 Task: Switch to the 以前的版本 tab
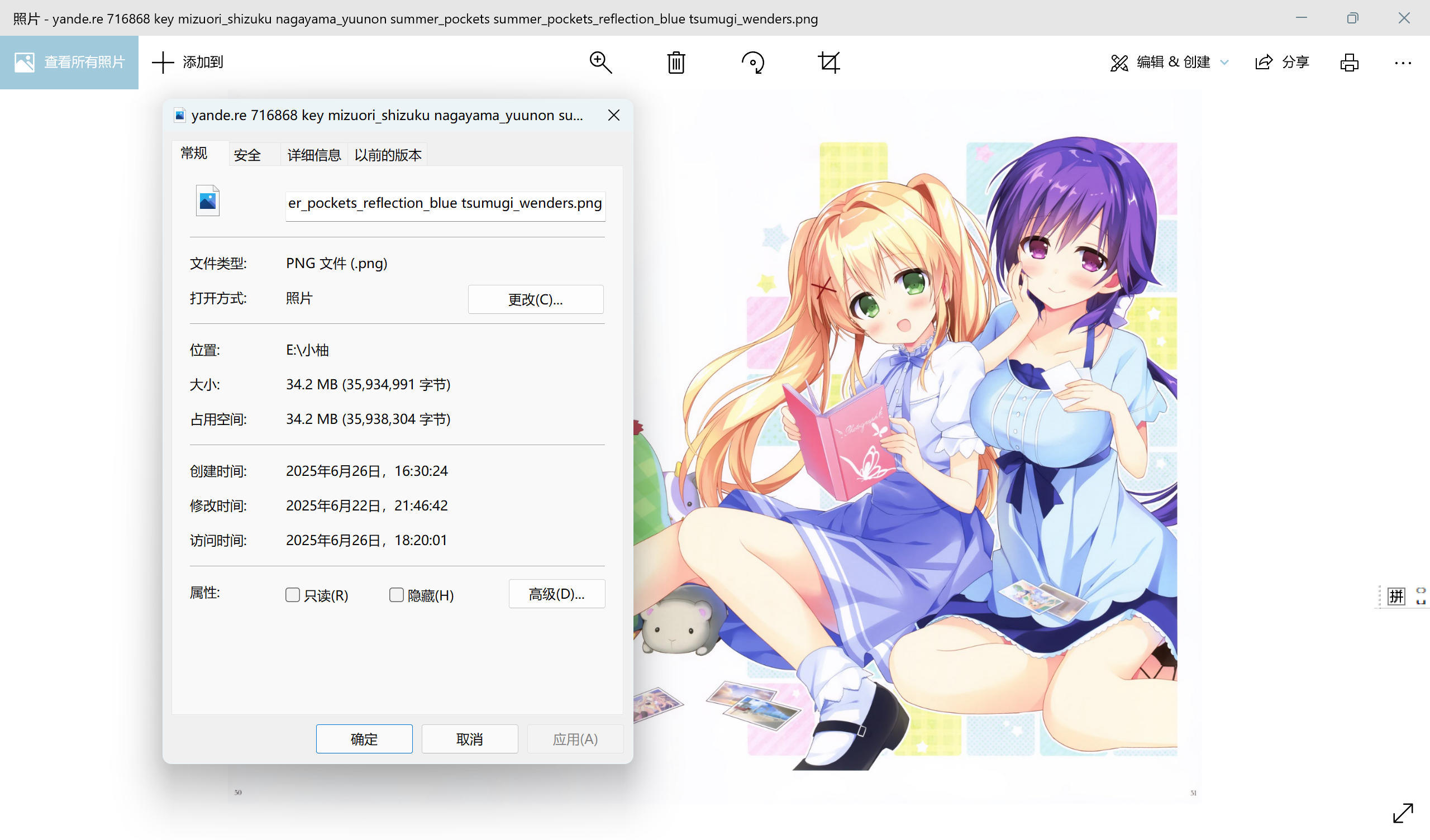tap(388, 155)
